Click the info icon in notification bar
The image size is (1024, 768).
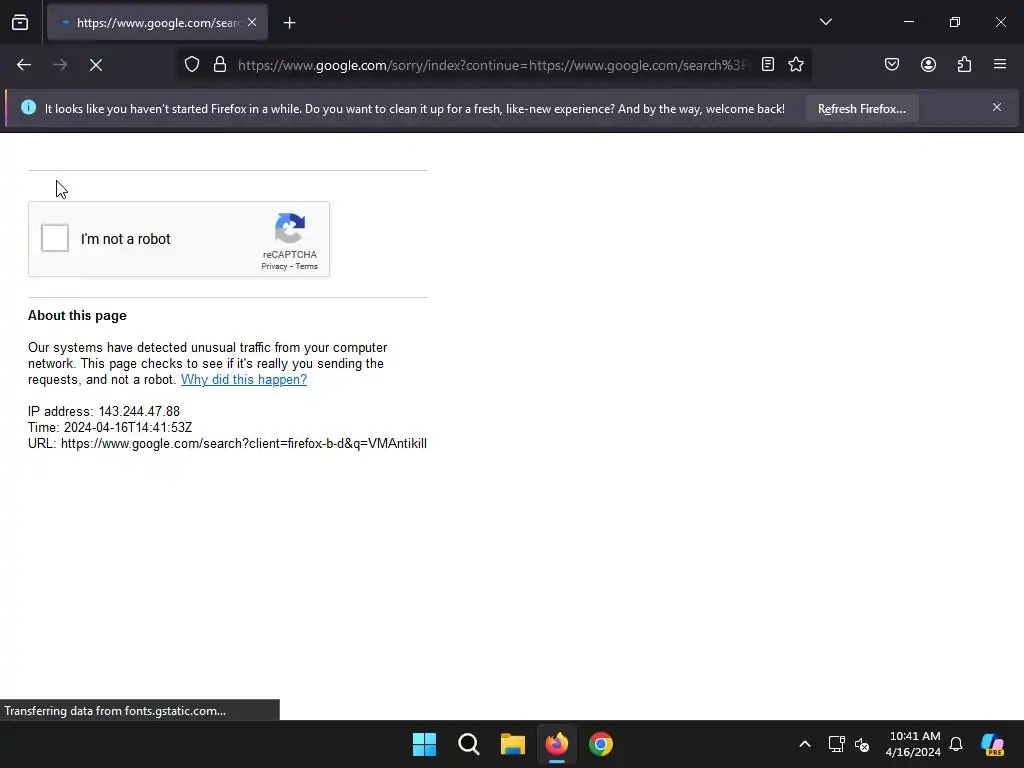tap(28, 107)
